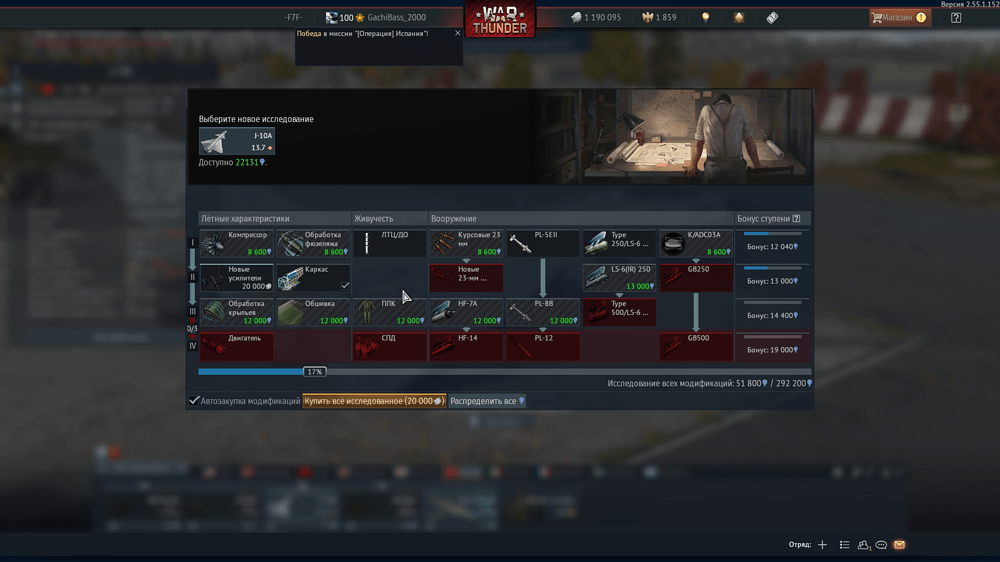Click the light bulb icon in top bar
The image size is (1000, 562).
point(705,18)
